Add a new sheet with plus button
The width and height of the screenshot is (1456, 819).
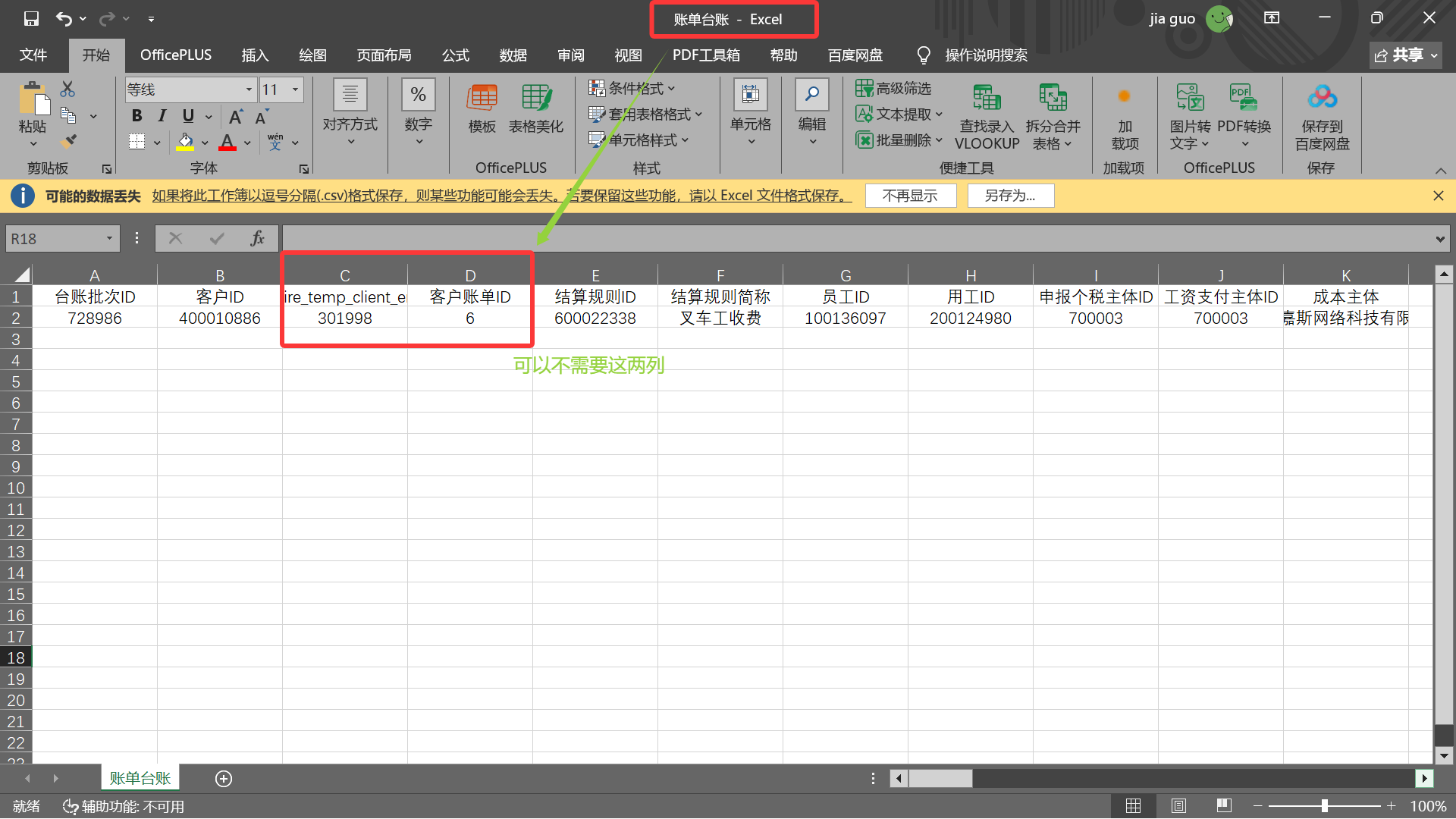pos(224,779)
